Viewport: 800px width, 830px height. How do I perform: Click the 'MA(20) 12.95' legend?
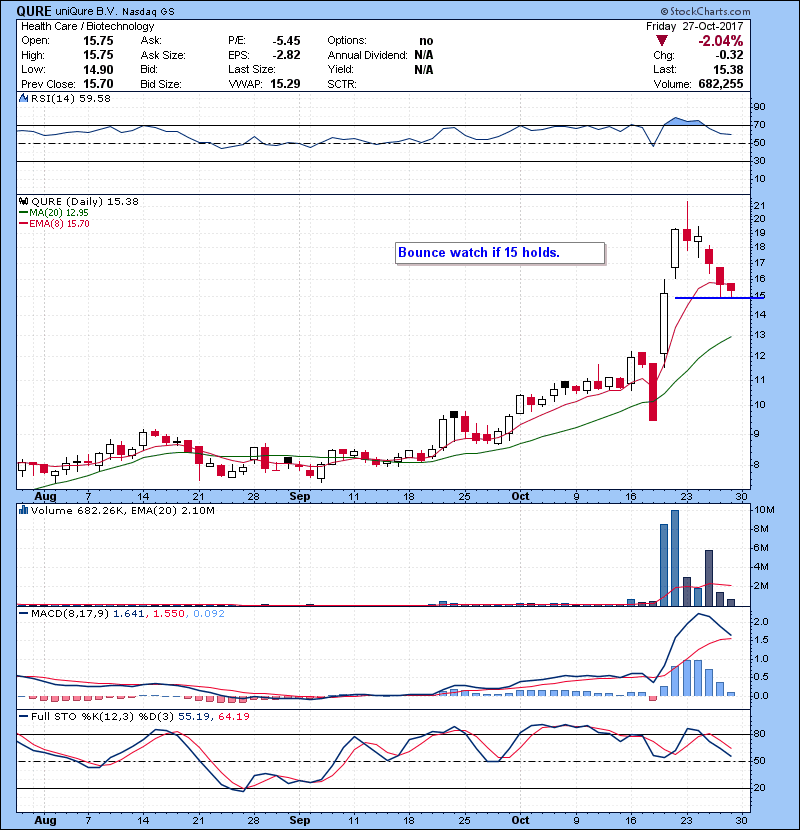(x=59, y=212)
